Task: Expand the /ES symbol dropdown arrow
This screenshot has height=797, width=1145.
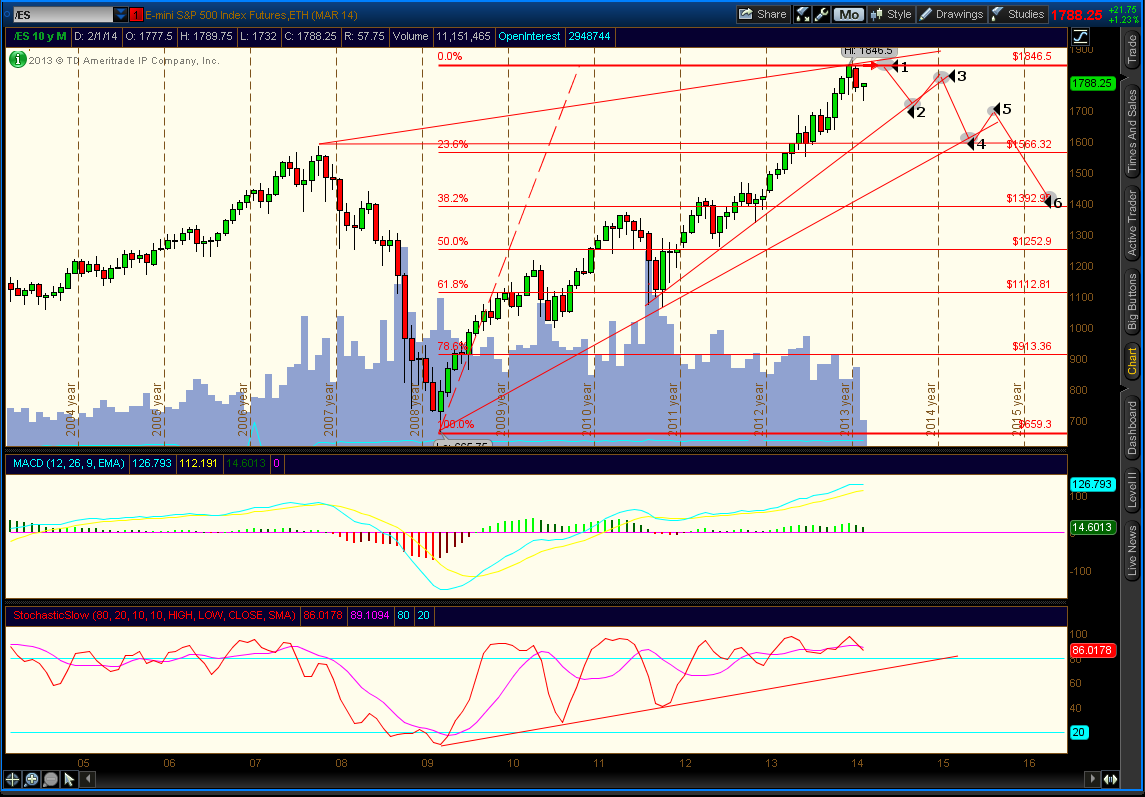Action: 120,14
